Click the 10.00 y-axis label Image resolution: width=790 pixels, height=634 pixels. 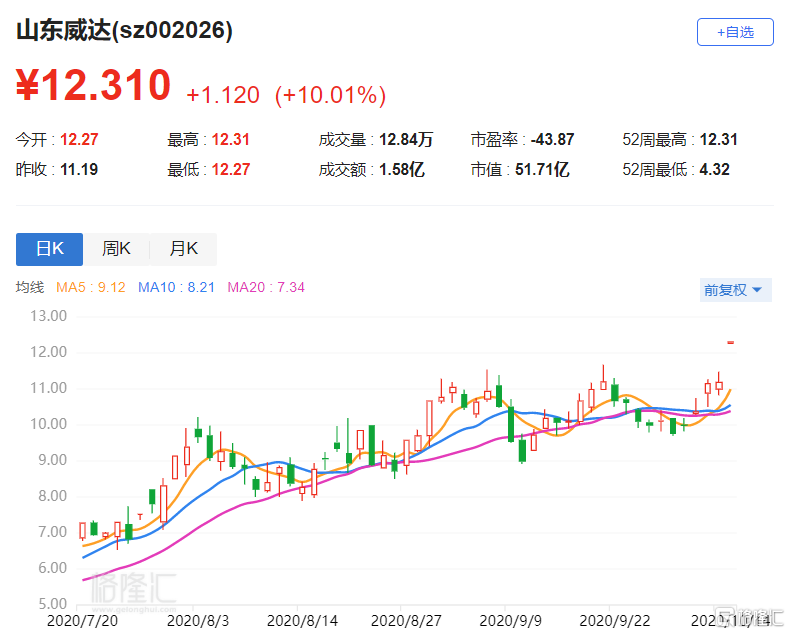pyautogui.click(x=48, y=424)
